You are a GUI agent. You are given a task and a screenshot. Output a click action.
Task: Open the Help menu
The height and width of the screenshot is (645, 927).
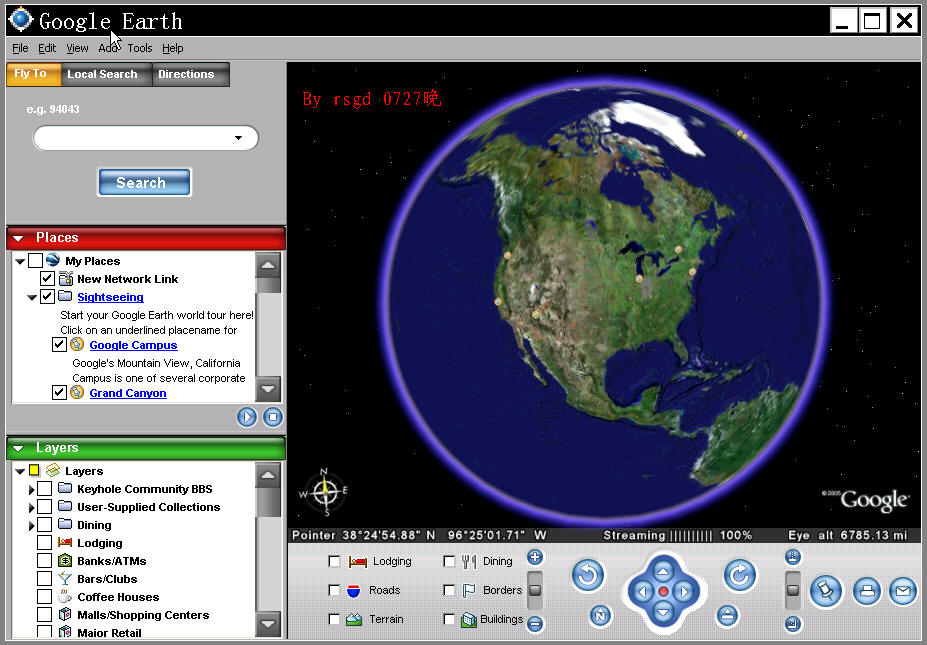(173, 48)
